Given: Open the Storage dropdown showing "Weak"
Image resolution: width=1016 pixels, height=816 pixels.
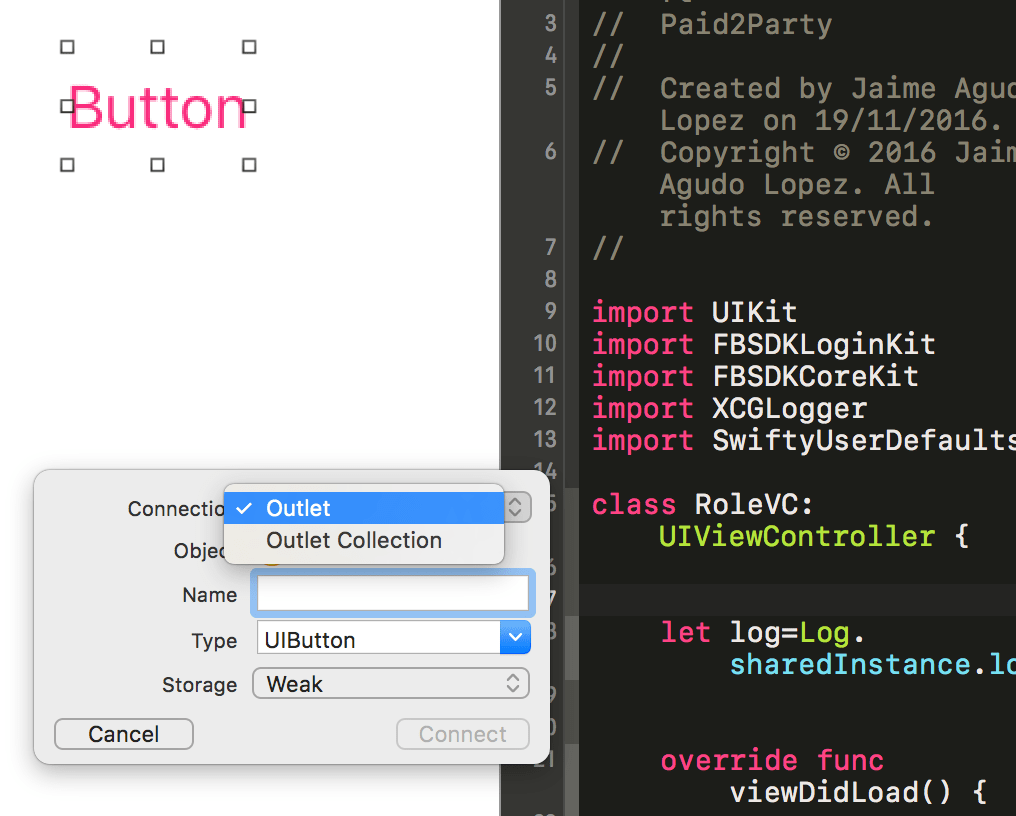Looking at the screenshot, I should 390,684.
